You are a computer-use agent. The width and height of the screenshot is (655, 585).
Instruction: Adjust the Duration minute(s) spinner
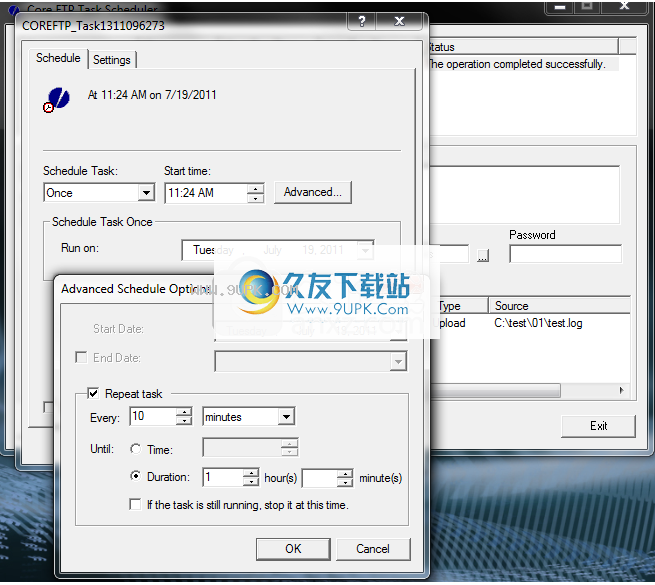345,478
